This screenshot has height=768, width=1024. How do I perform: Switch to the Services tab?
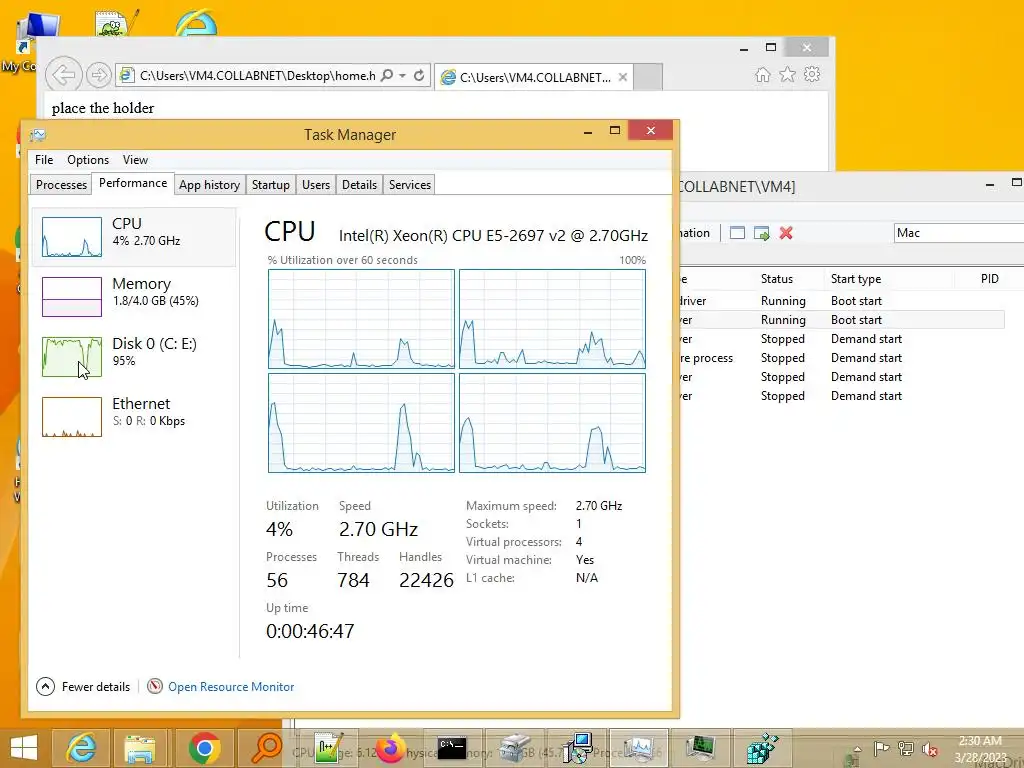[x=409, y=185]
